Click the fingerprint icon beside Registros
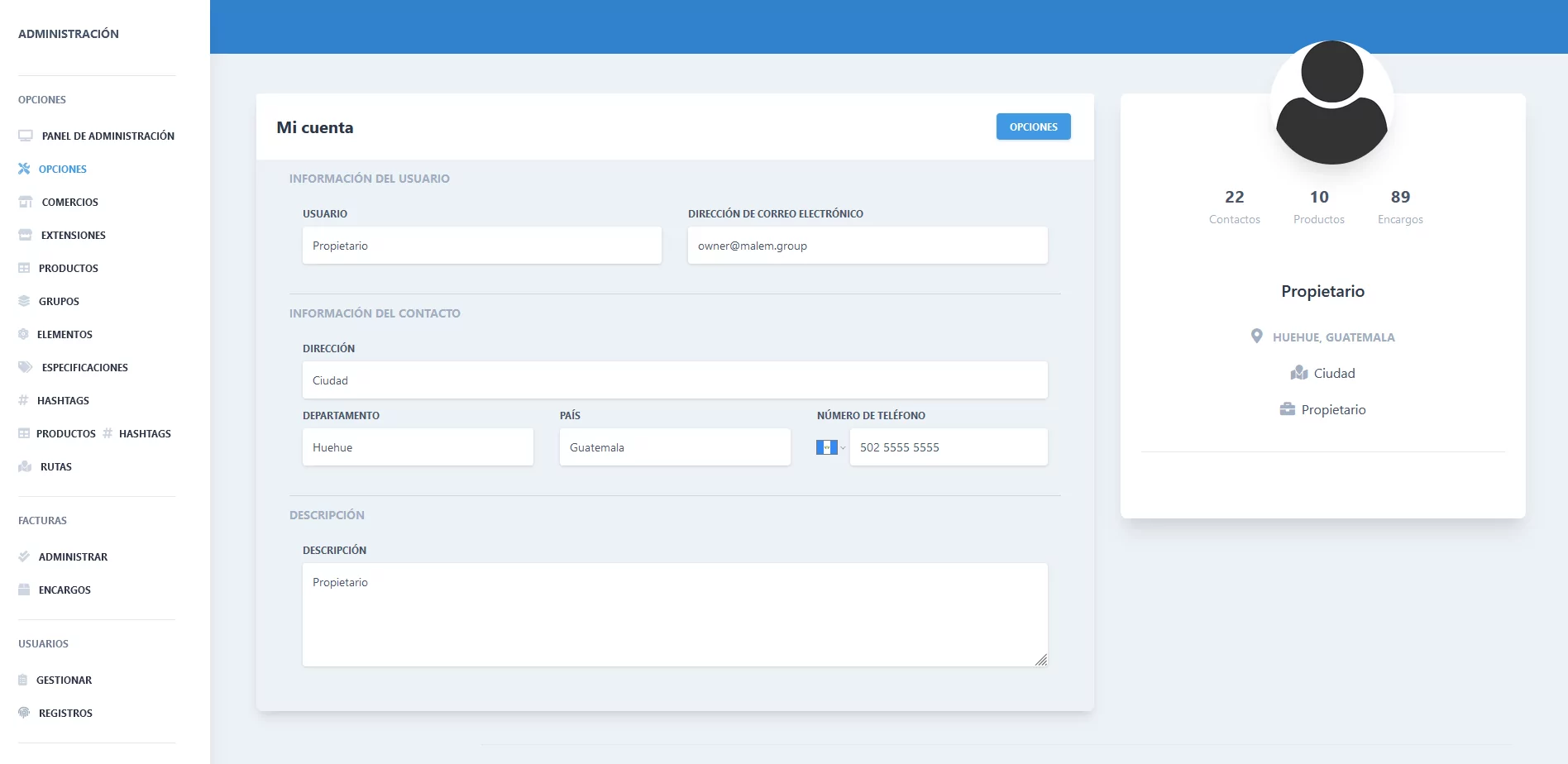The height and width of the screenshot is (764, 1568). coord(24,713)
